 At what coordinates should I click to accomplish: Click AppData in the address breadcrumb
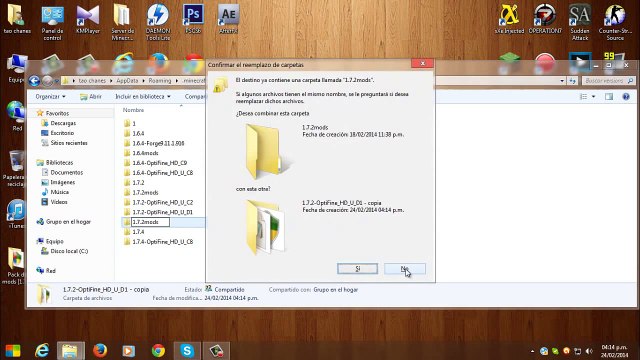(127, 81)
